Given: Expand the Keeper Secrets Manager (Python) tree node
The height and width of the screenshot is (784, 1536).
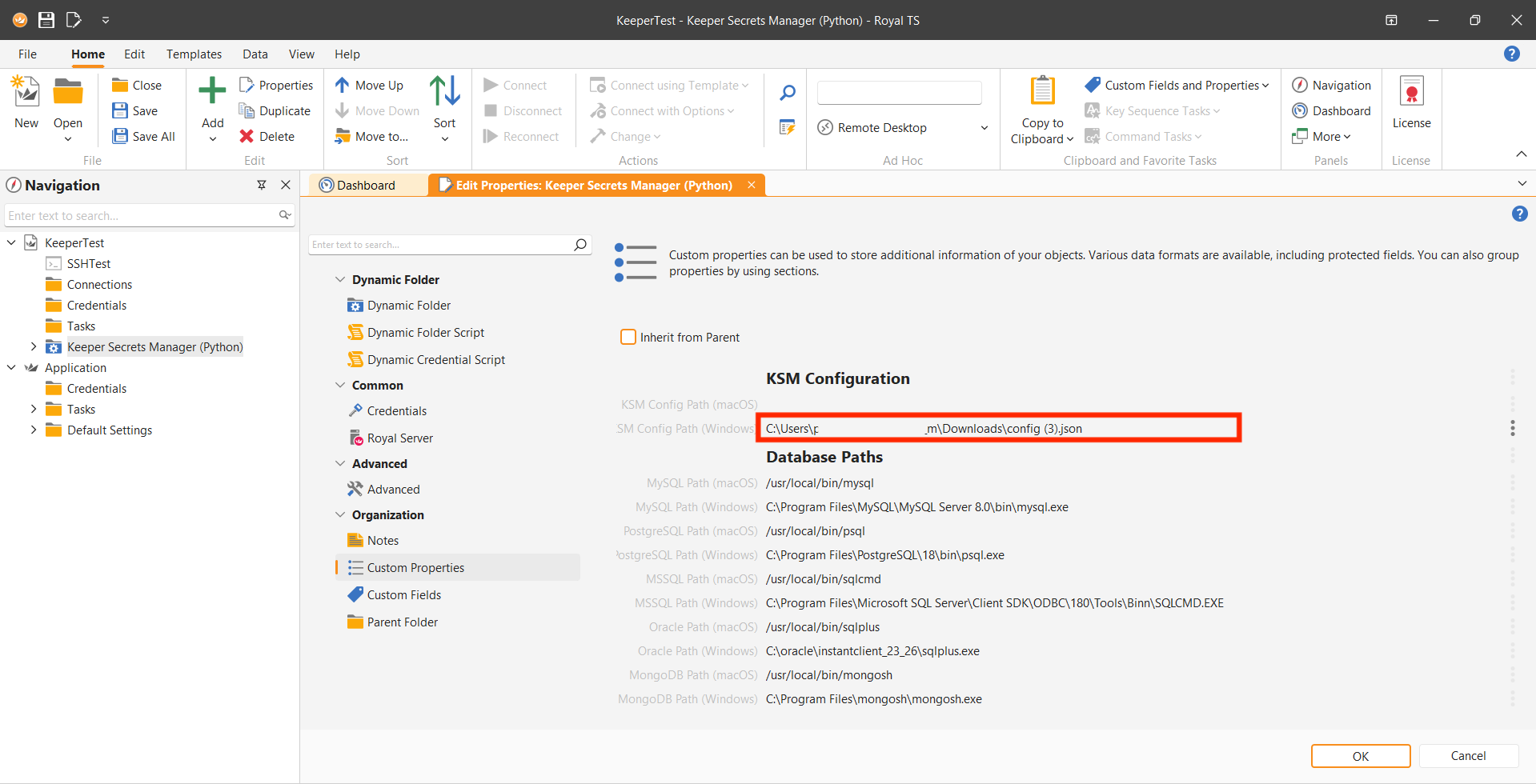Looking at the screenshot, I should 33,347.
